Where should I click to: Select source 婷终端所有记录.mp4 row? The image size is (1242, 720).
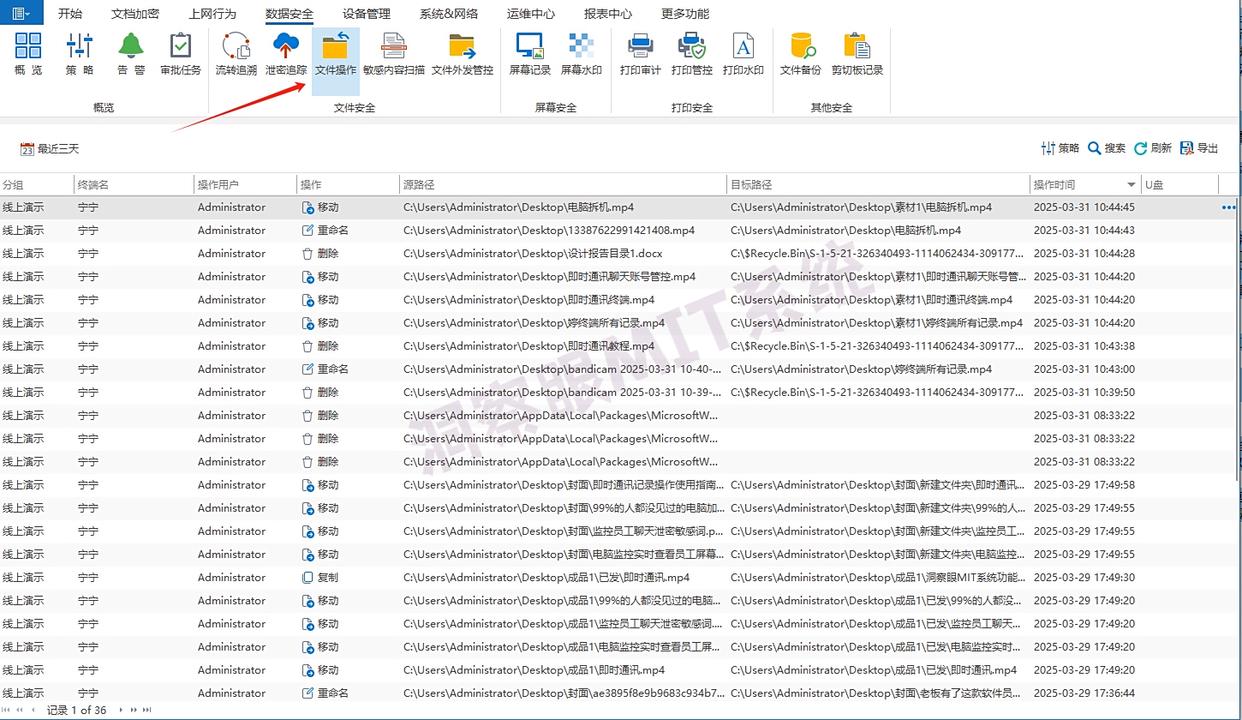tap(620, 323)
